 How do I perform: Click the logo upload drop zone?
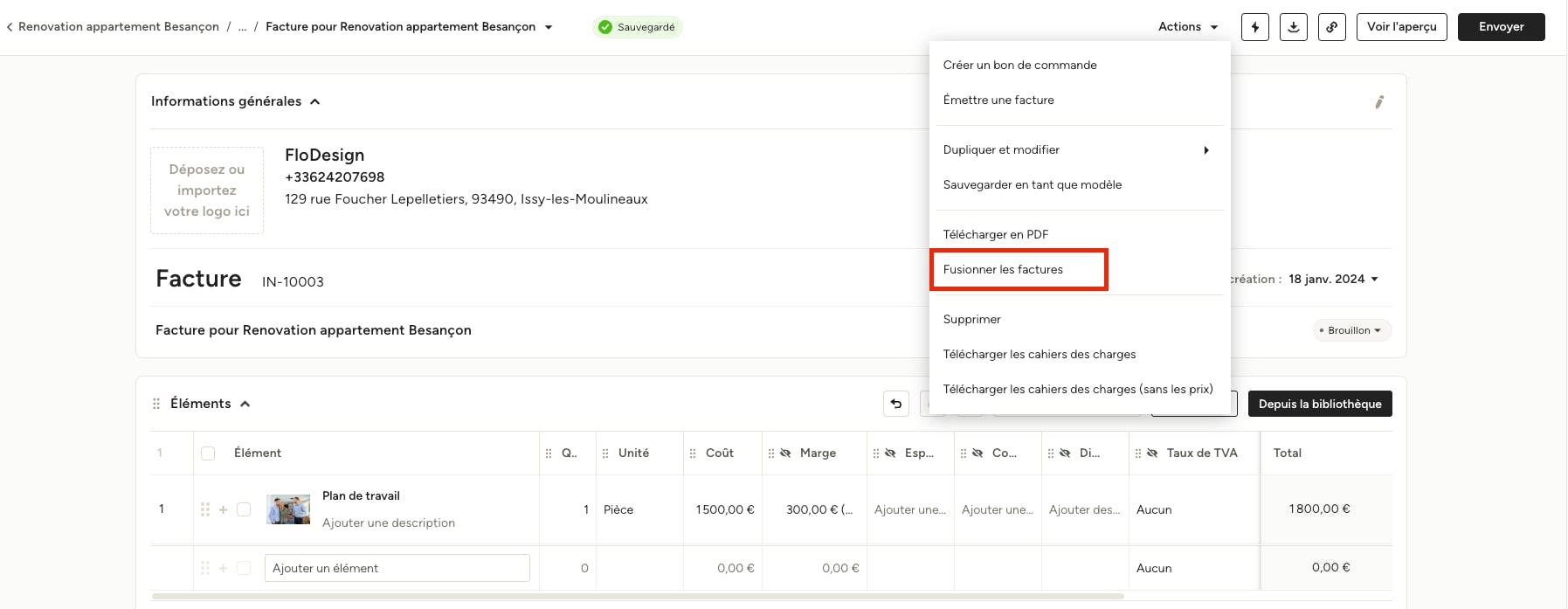click(207, 190)
